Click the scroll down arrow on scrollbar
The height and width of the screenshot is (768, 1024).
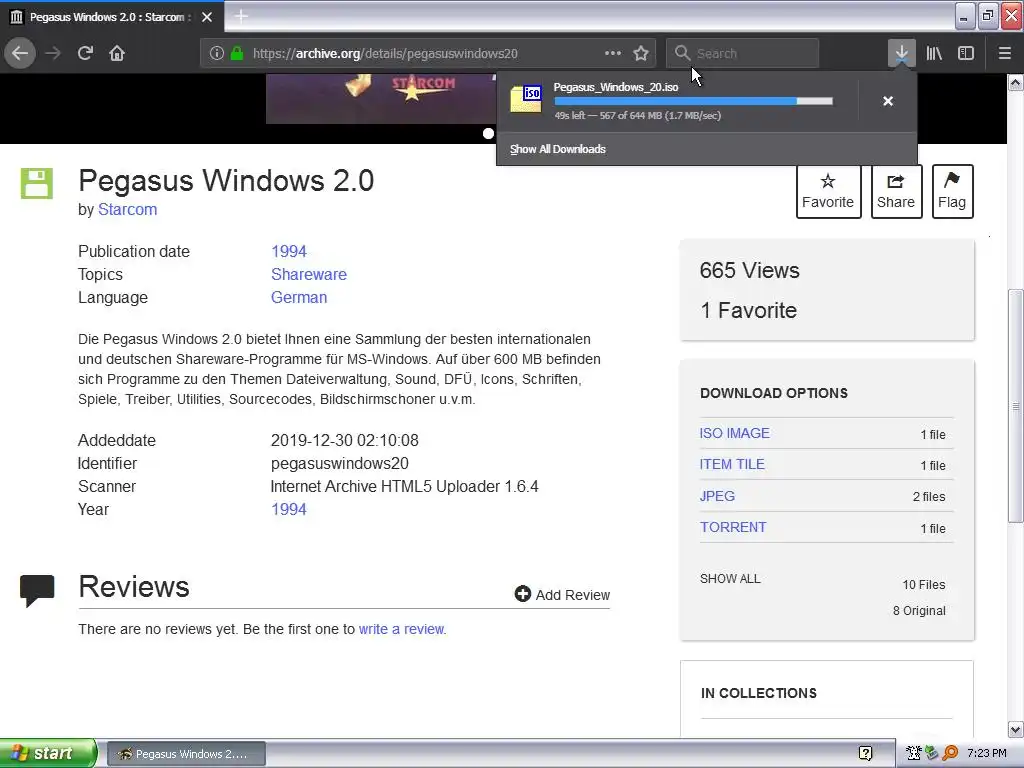coord(1016,729)
